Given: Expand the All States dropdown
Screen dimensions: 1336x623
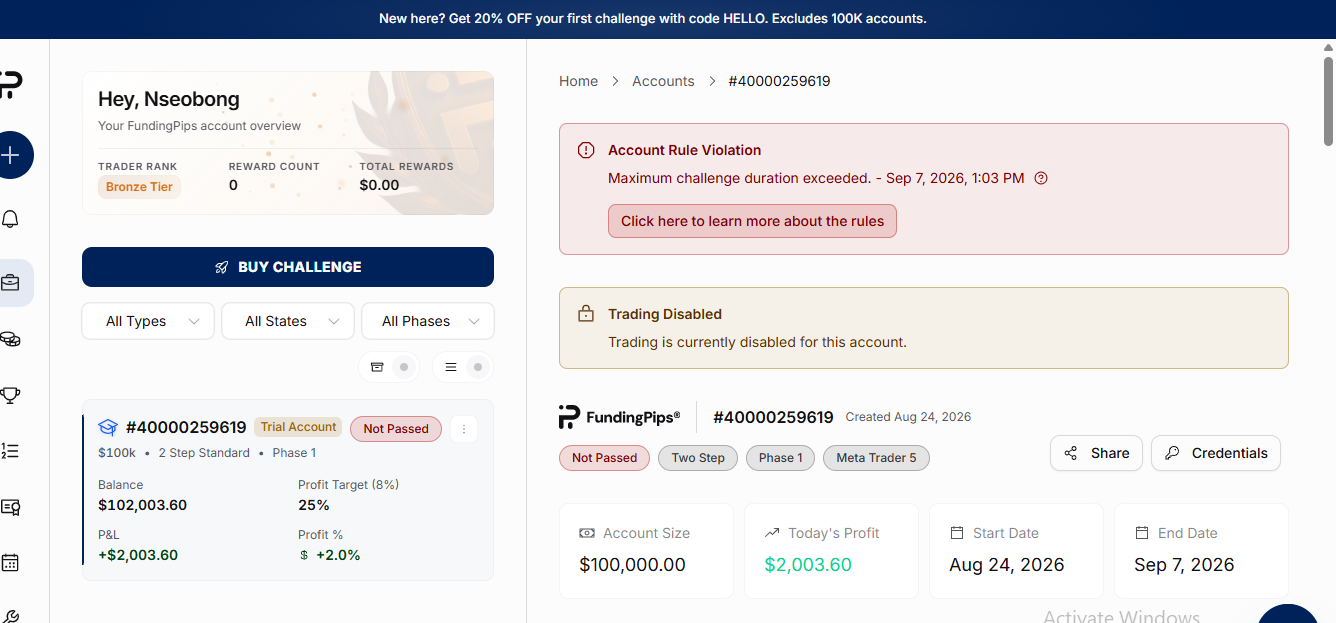Looking at the screenshot, I should click(288, 321).
